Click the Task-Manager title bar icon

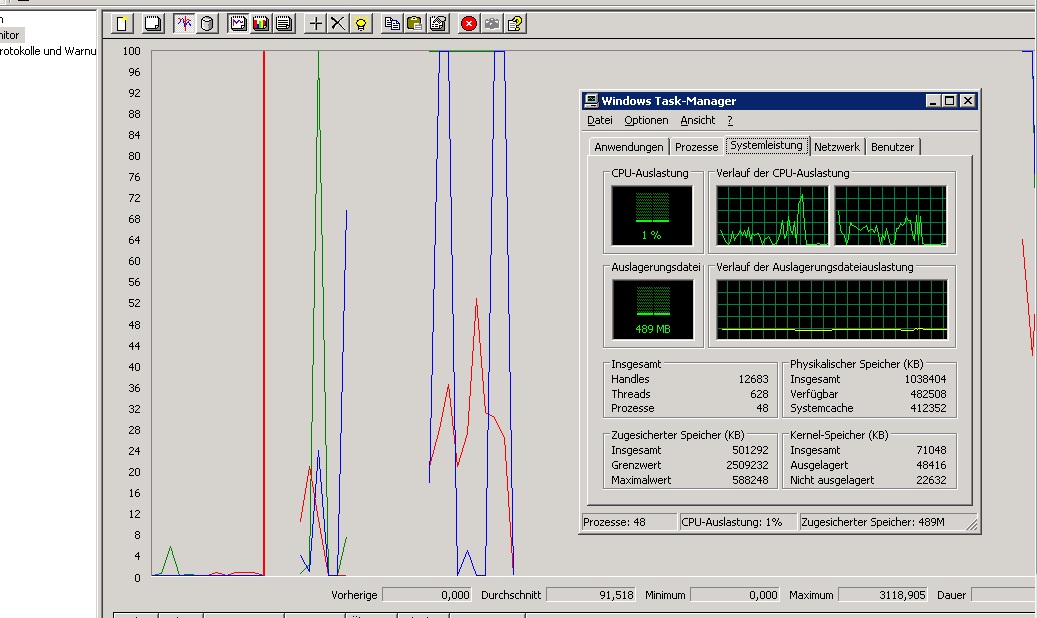pos(591,101)
